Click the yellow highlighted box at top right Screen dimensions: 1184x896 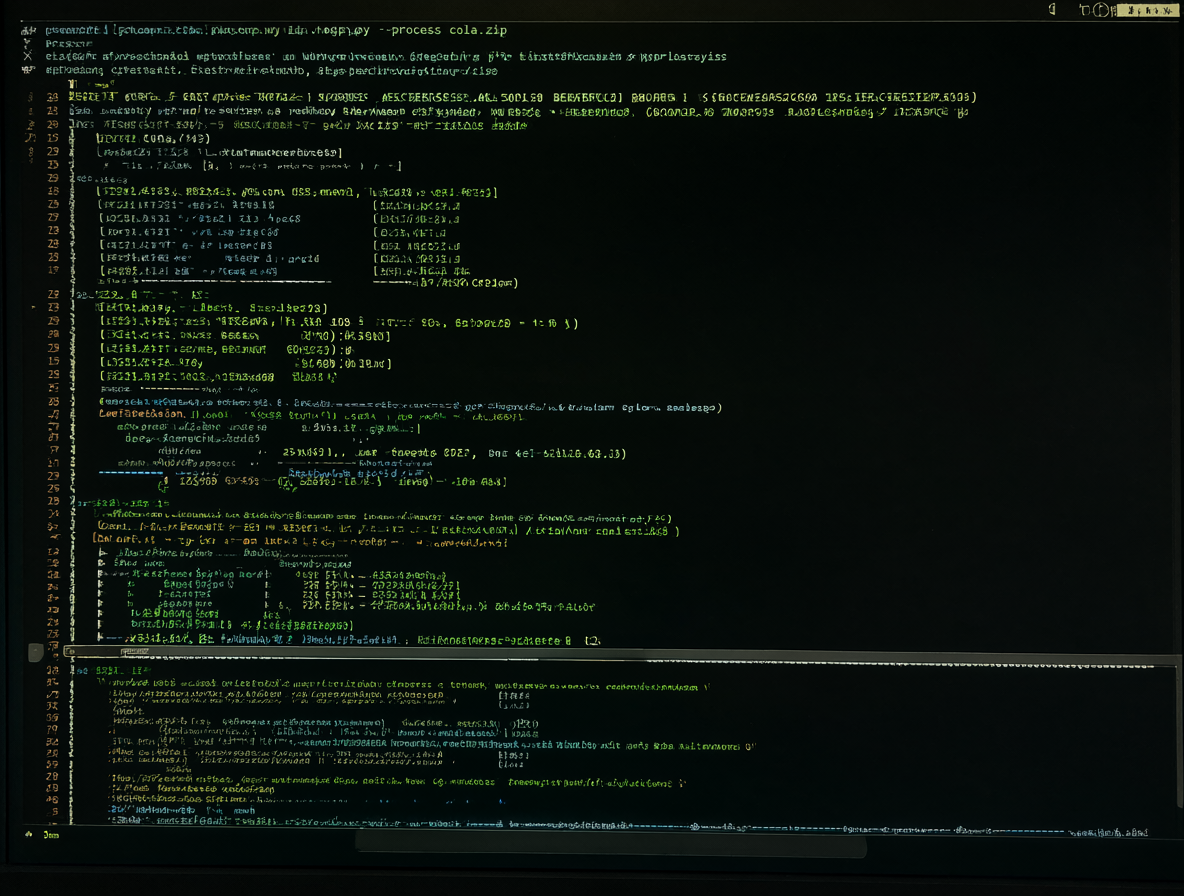tap(1146, 10)
